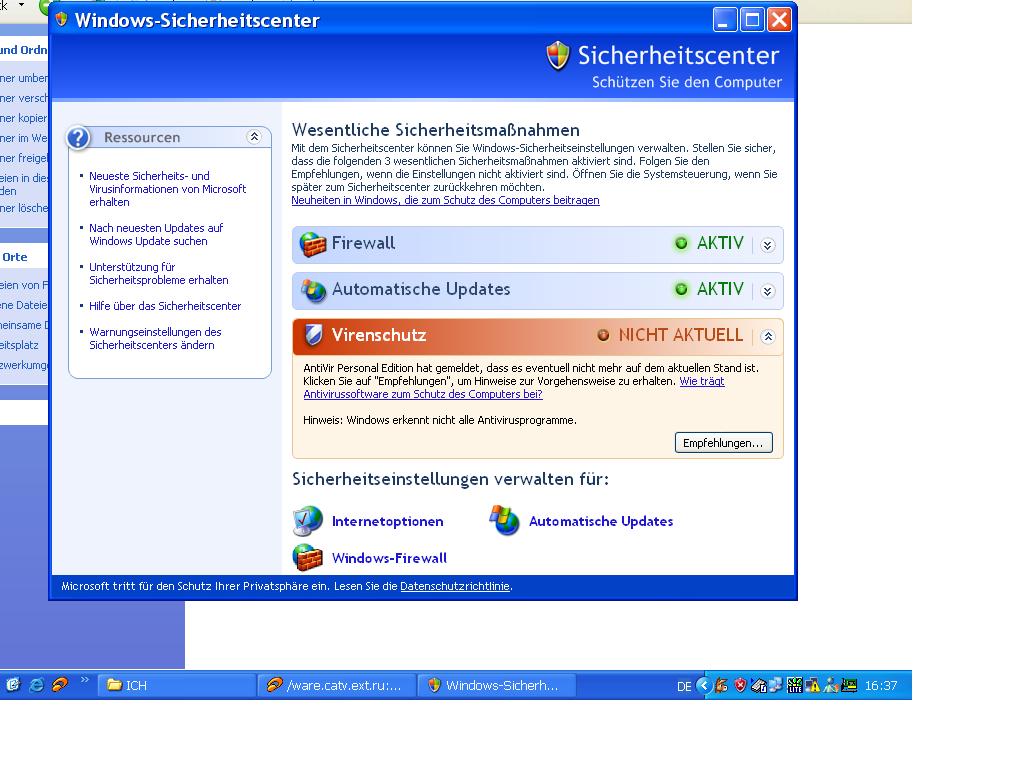Open the Datenschutzrichtlinie link
1024x768 pixels.
[455, 586]
